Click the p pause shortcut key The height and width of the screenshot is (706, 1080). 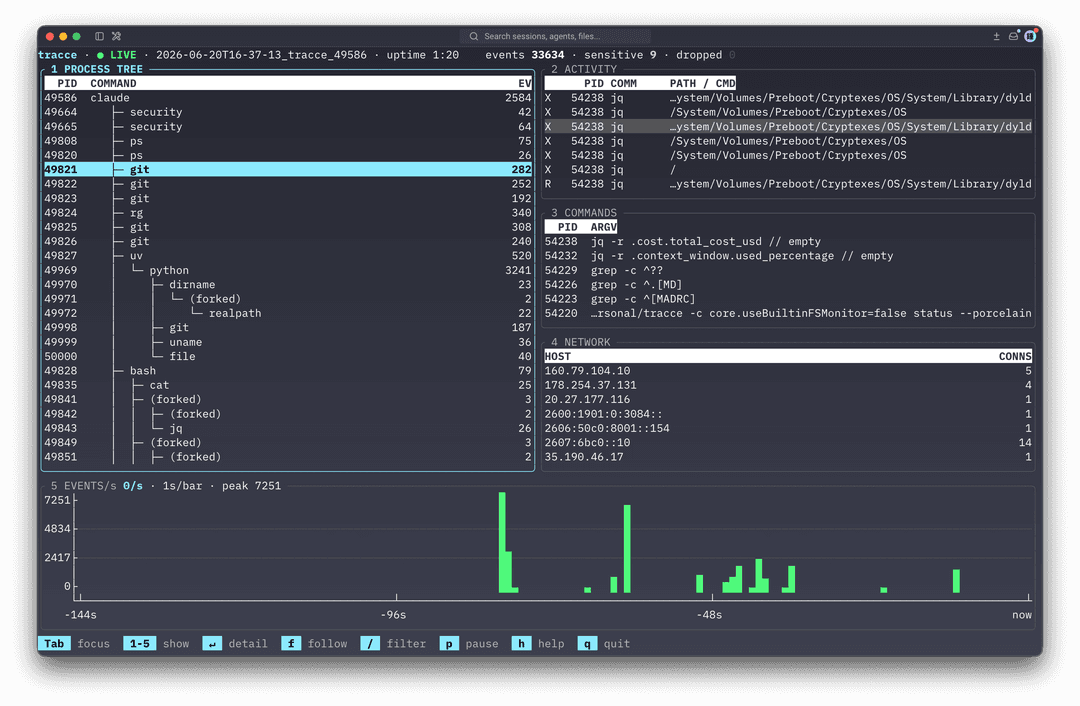coord(448,643)
